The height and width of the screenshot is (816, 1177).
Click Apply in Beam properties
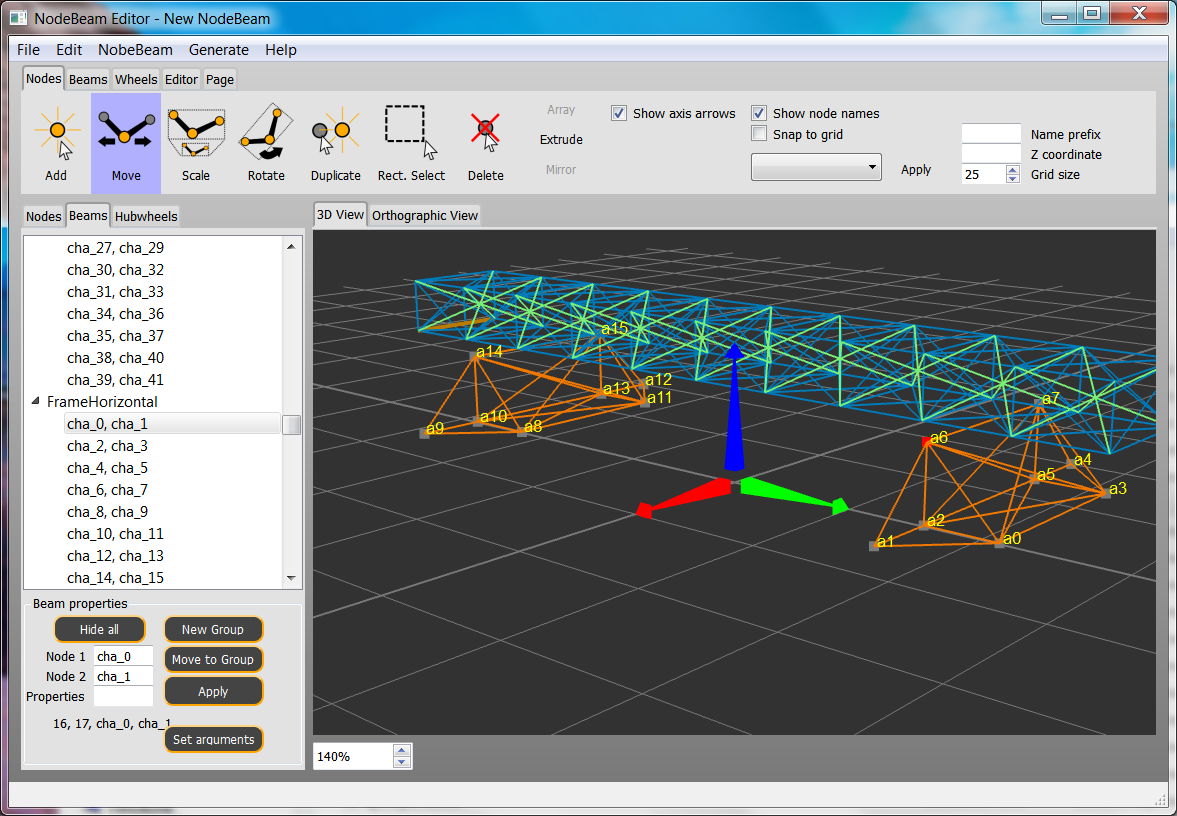[x=212, y=691]
